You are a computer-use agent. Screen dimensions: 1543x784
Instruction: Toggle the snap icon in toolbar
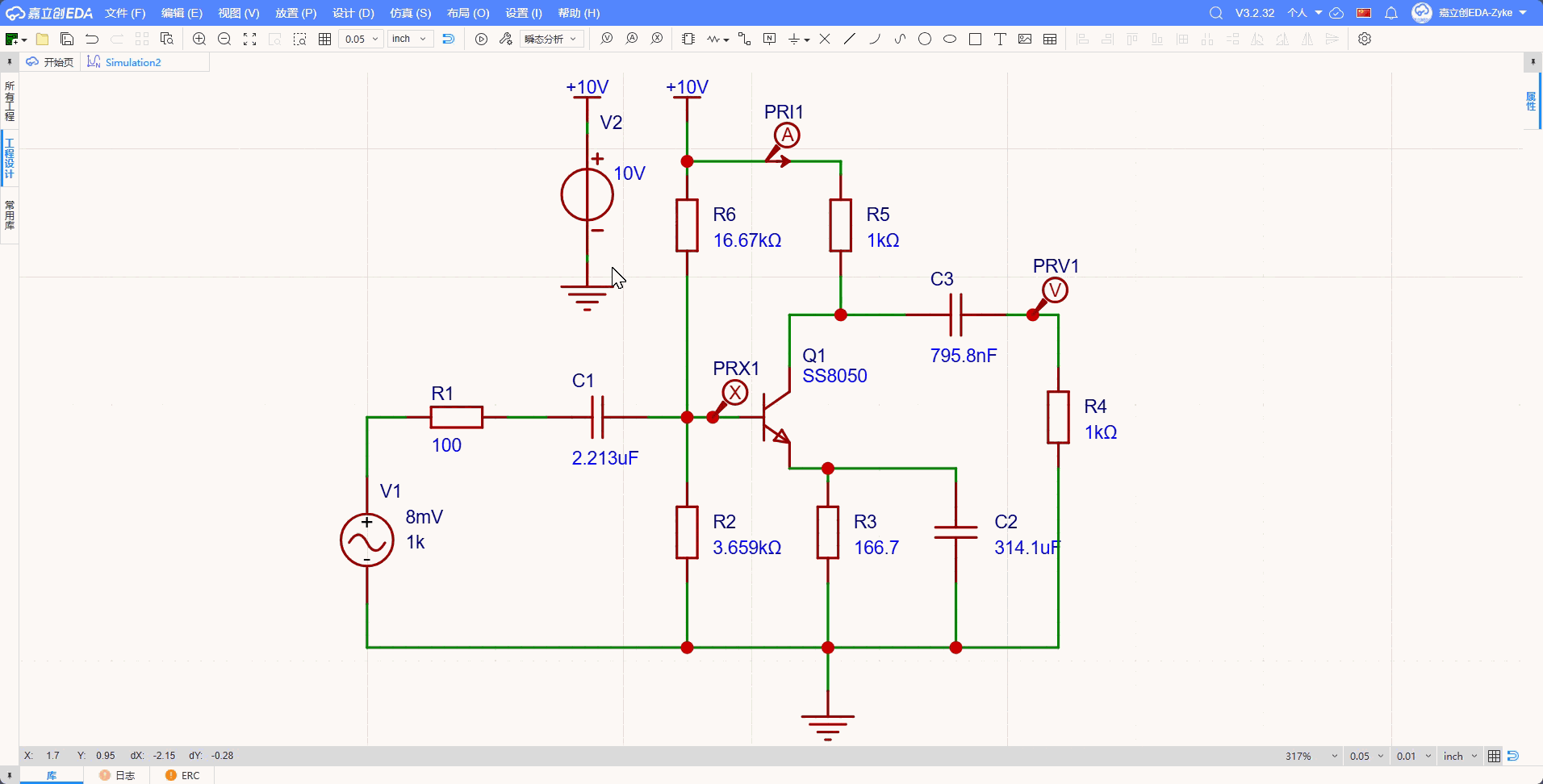click(x=449, y=39)
